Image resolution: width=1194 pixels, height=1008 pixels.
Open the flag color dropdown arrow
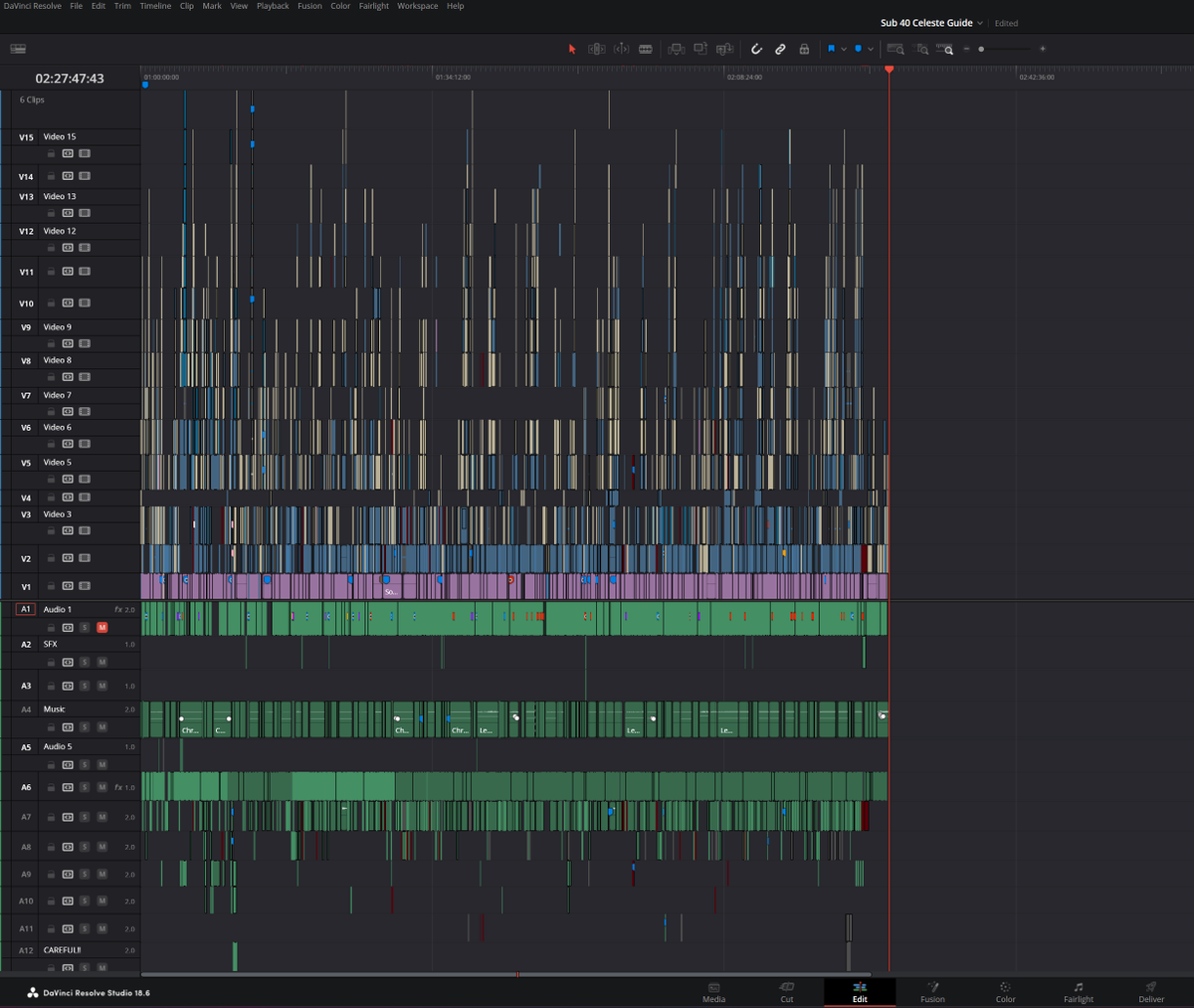[x=844, y=49]
